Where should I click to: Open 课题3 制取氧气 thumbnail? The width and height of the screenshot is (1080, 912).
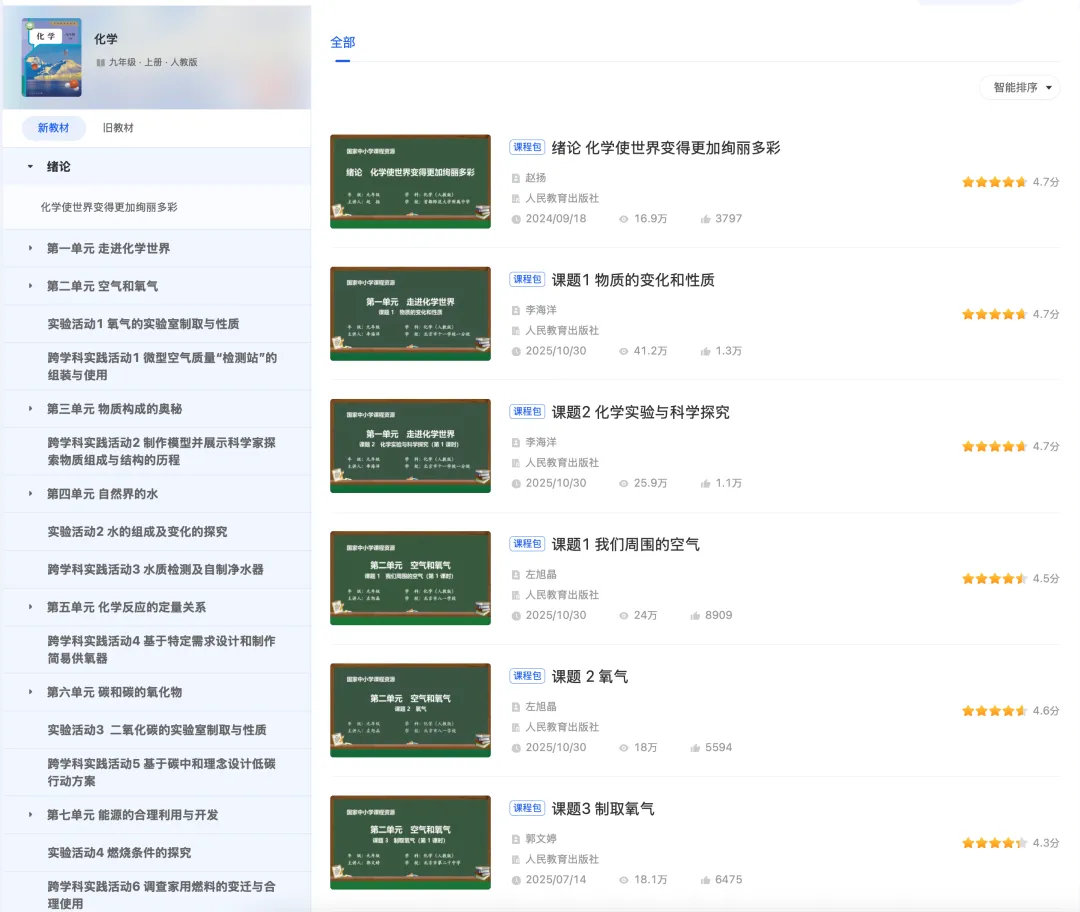(x=411, y=842)
